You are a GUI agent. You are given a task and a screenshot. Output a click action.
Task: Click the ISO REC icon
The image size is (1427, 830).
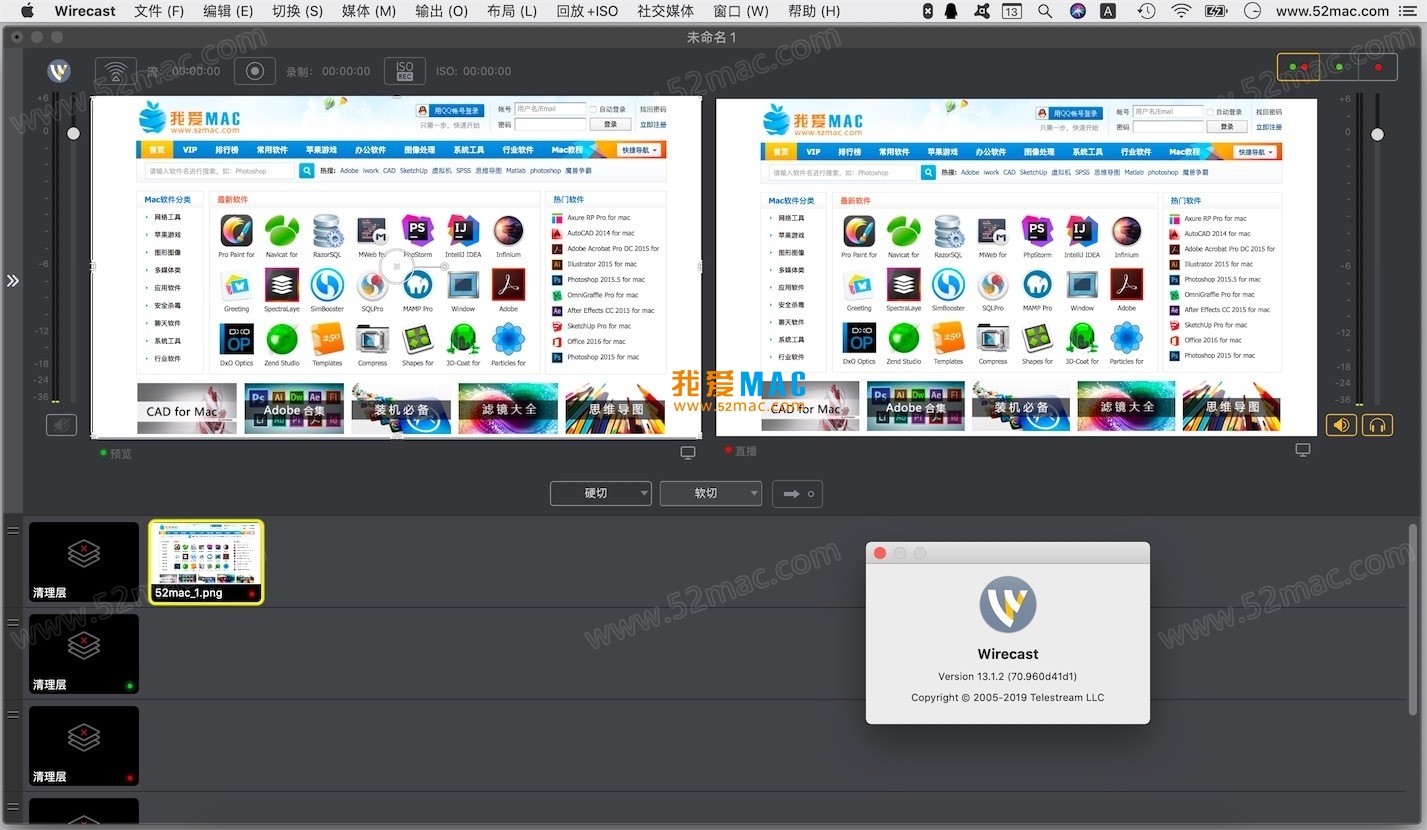(404, 70)
